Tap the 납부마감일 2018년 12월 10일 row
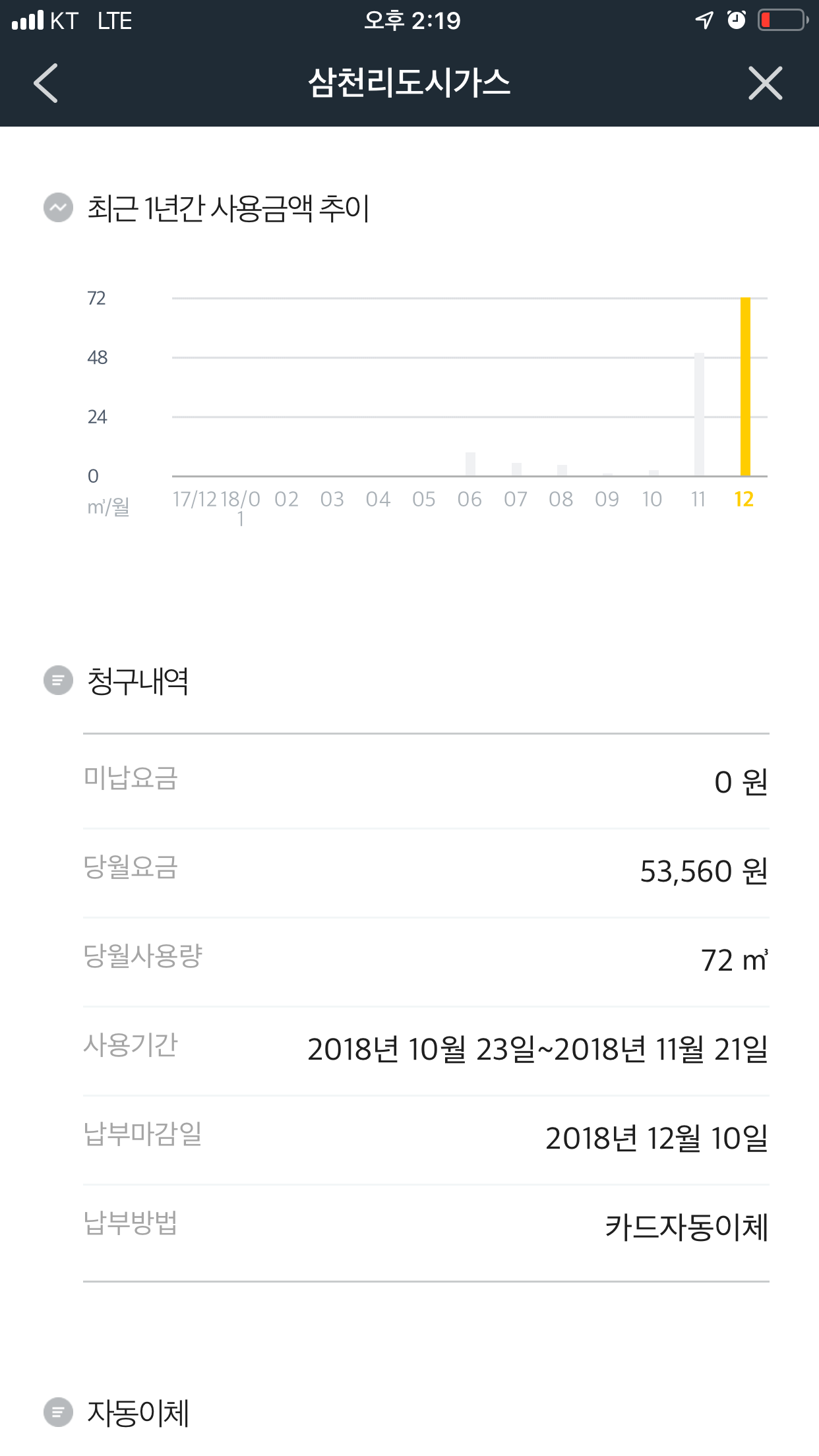Viewport: 819px width, 1456px height. pyautogui.click(x=426, y=1138)
